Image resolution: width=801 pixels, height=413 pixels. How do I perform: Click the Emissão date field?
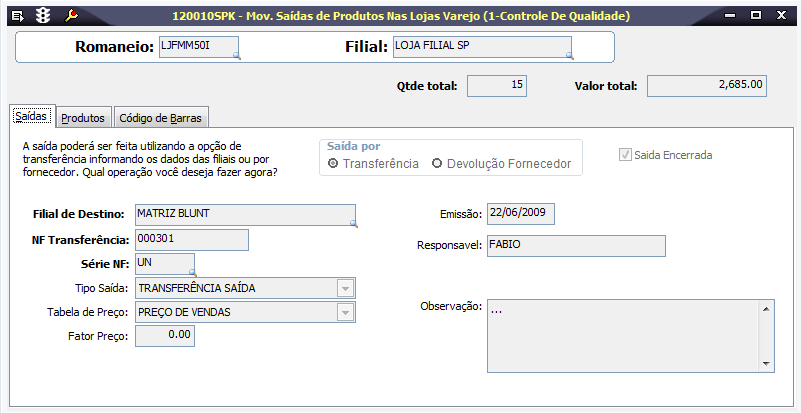click(520, 214)
